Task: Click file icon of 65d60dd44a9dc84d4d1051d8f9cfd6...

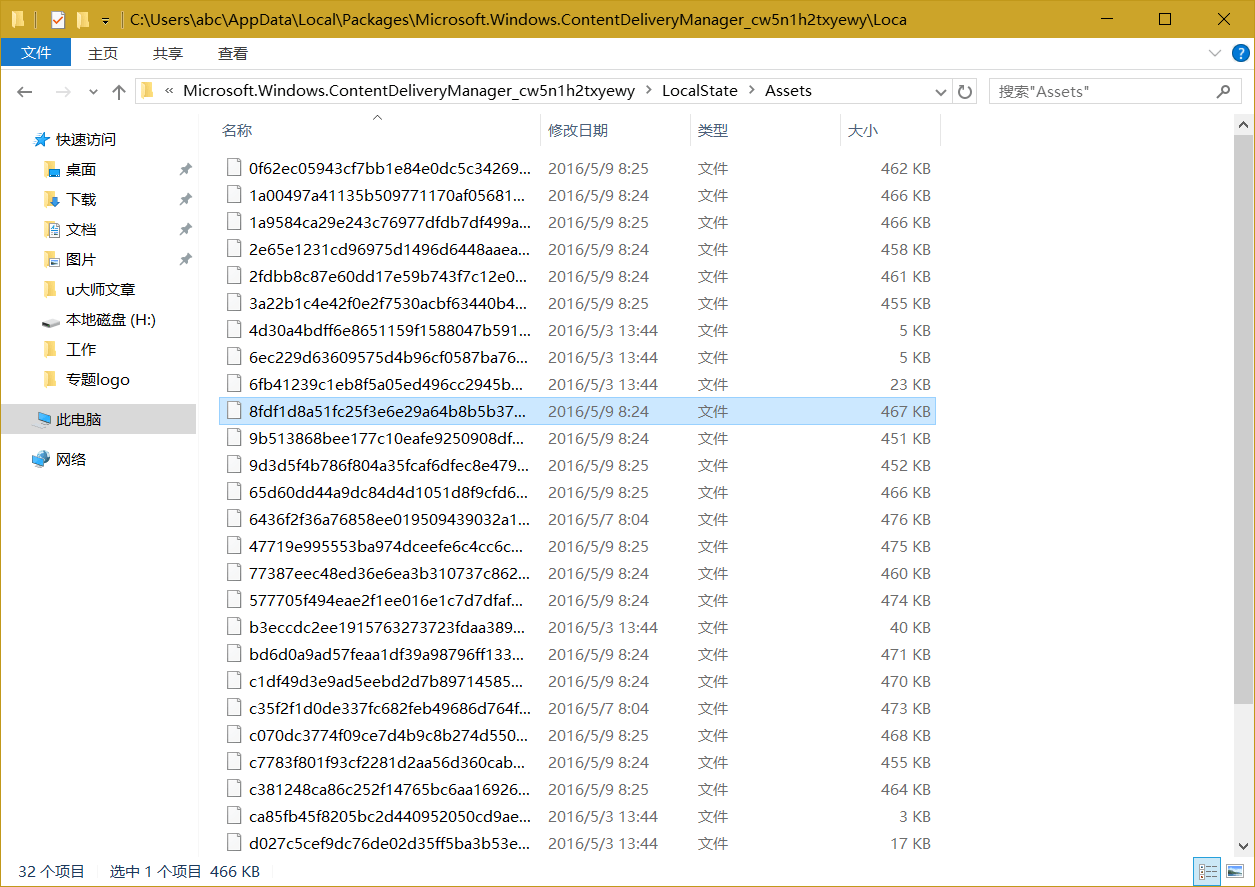Action: click(234, 492)
